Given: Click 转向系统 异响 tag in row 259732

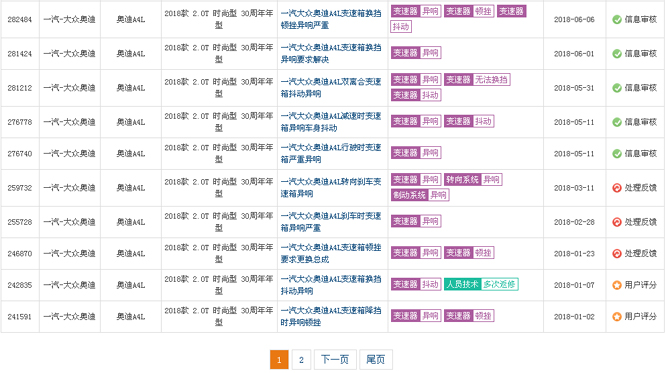Looking at the screenshot, I should 473,180.
